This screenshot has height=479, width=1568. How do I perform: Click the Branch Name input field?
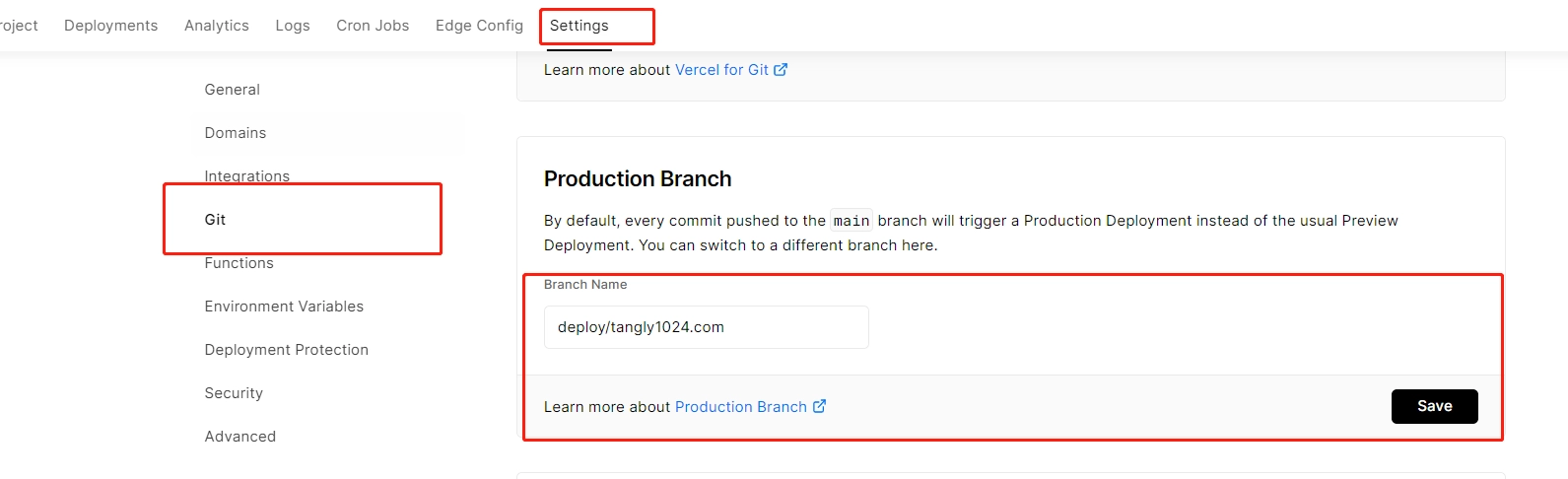tap(707, 327)
